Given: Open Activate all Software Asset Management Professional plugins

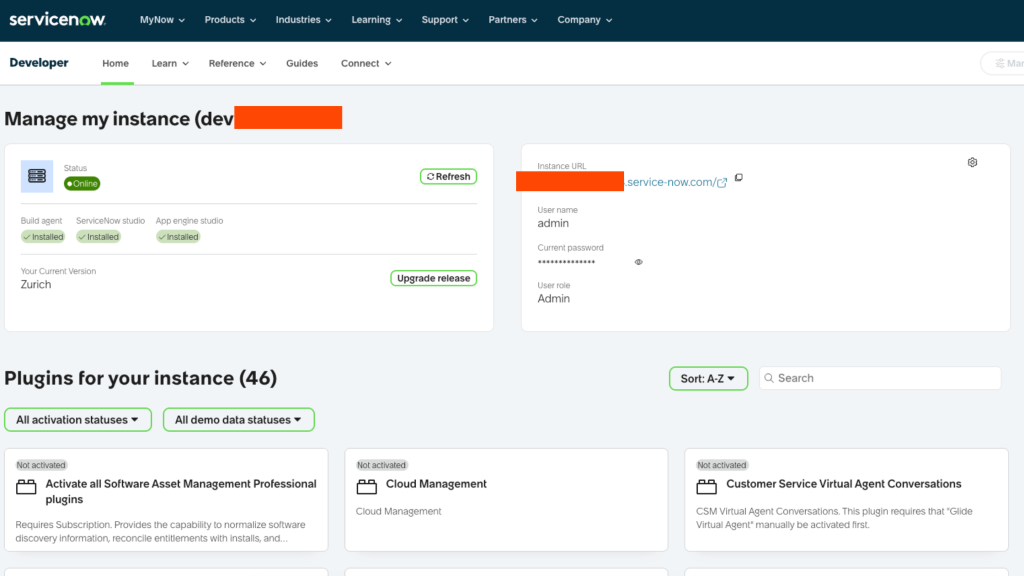Looking at the screenshot, I should (x=181, y=491).
